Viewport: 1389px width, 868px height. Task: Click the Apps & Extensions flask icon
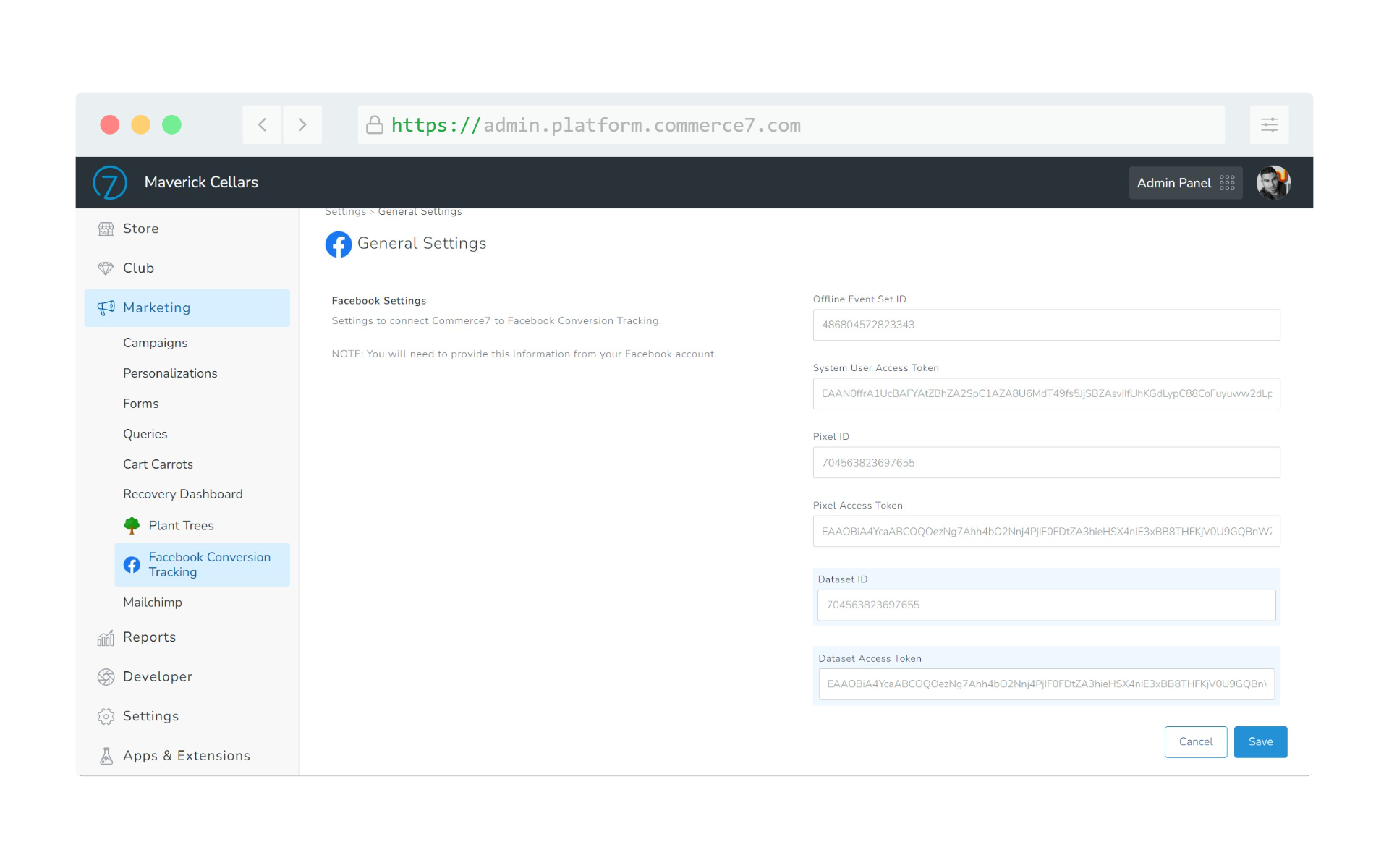(106, 756)
